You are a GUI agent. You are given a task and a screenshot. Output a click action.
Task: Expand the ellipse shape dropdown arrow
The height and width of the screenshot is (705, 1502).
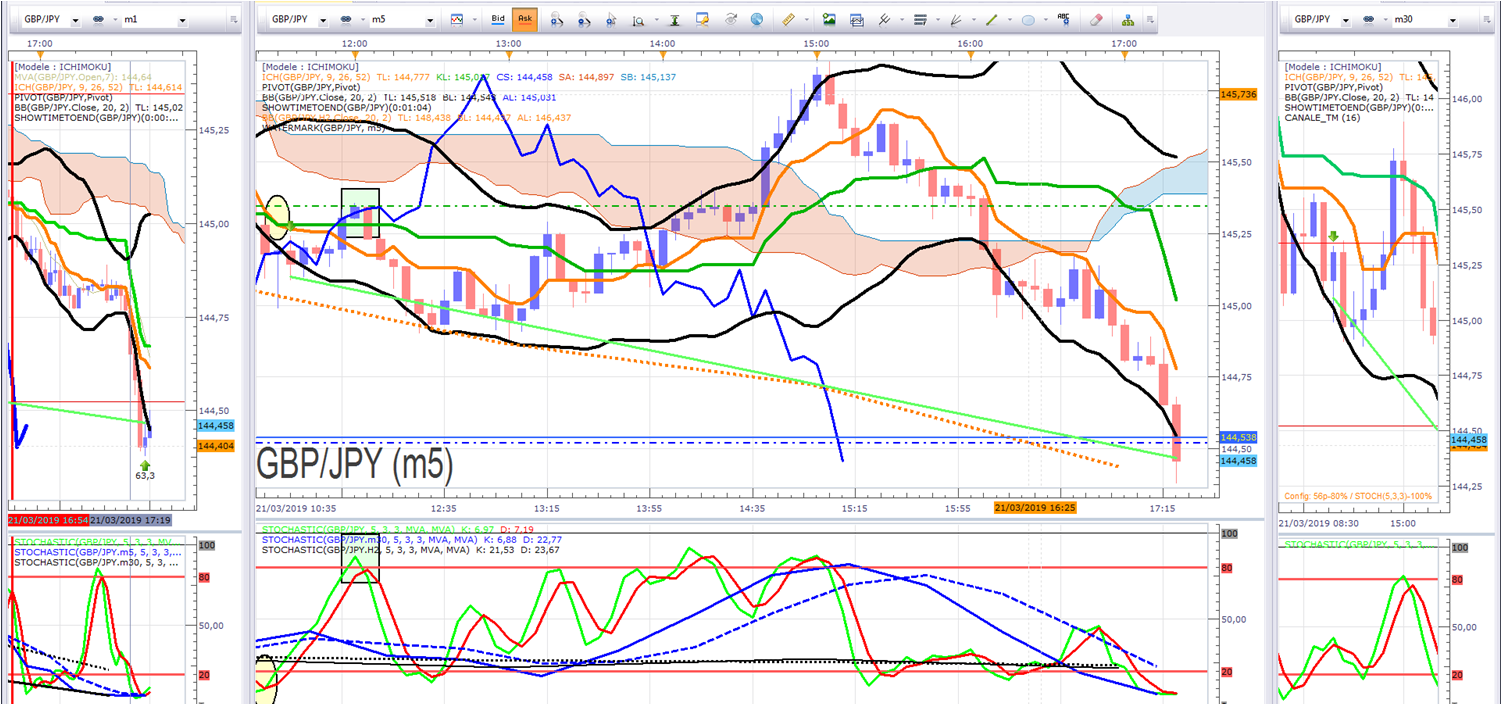tap(1046, 19)
